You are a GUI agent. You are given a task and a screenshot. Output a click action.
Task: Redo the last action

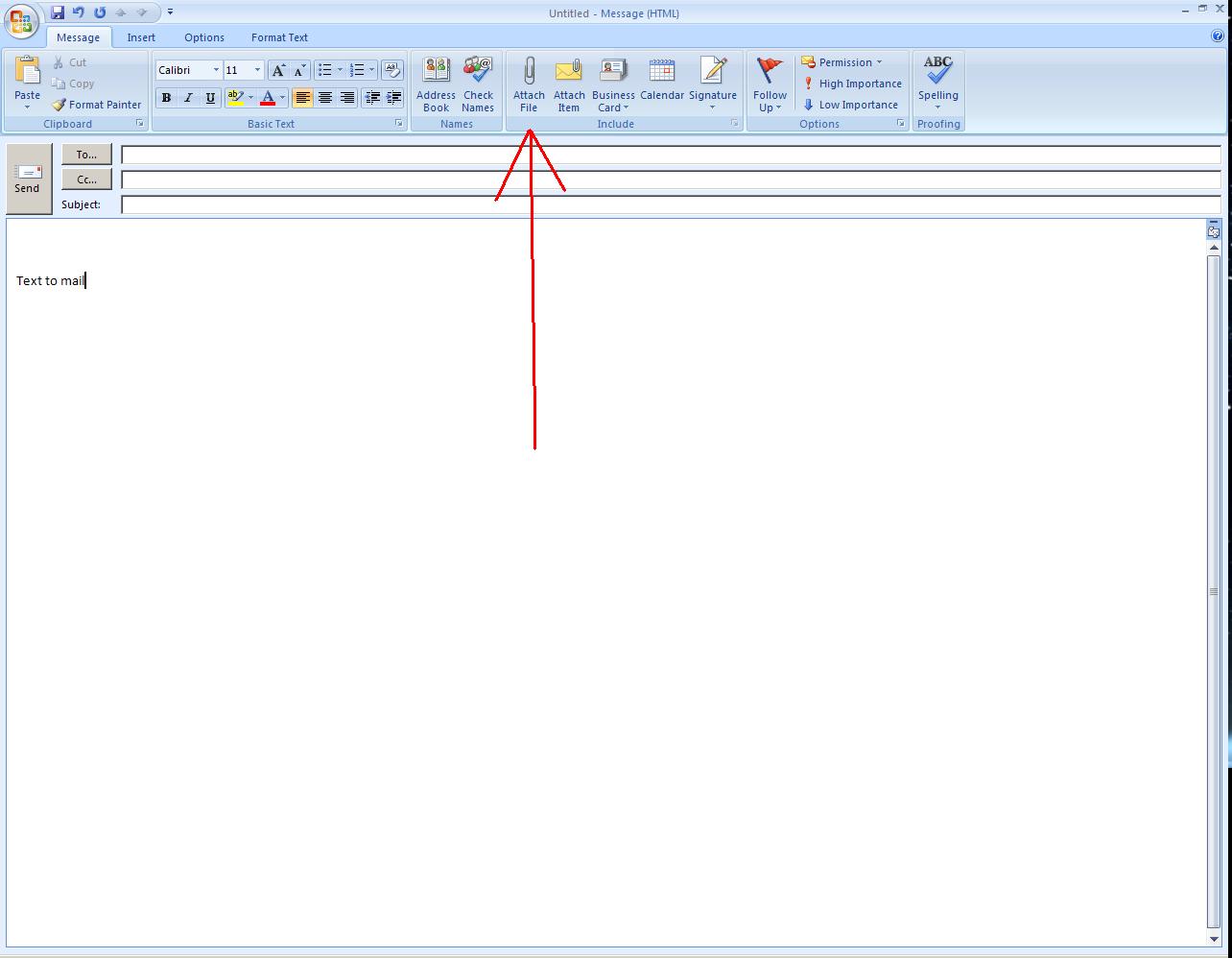click(x=100, y=12)
